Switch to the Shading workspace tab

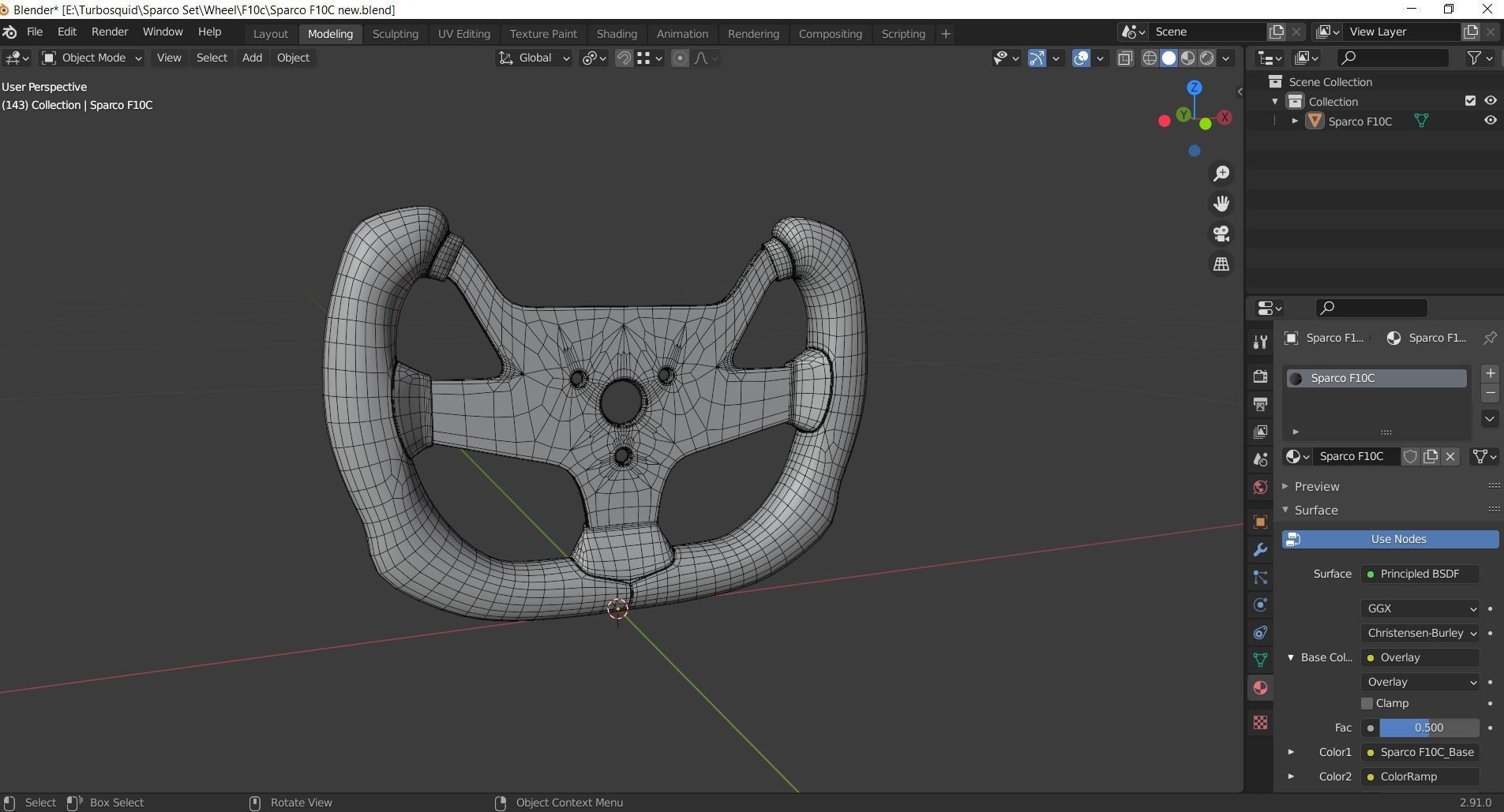tap(617, 34)
